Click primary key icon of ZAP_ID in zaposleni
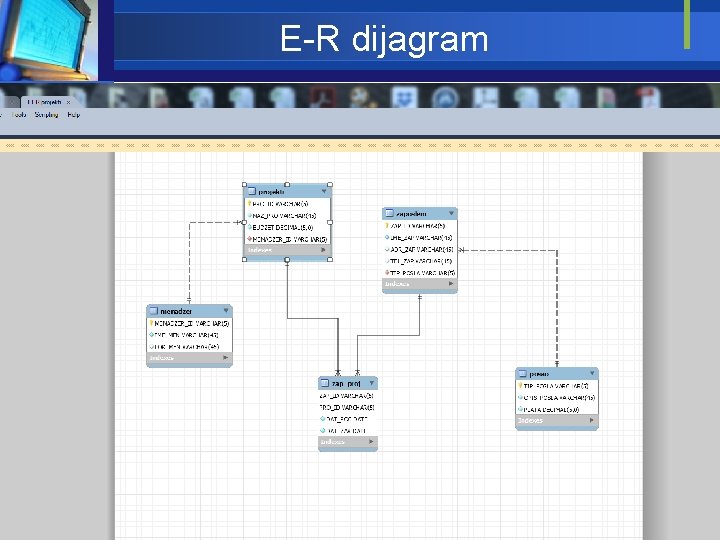This screenshot has height=540, width=720. (x=387, y=225)
